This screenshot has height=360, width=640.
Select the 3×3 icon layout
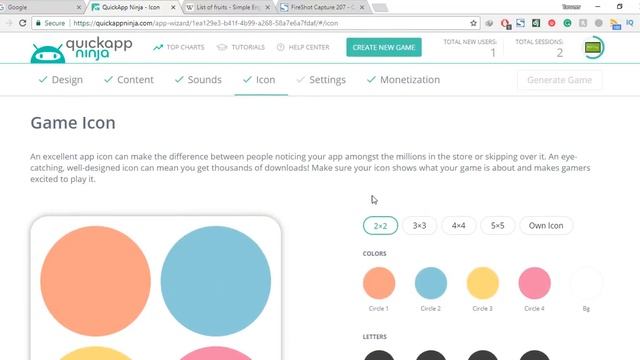click(x=419, y=226)
